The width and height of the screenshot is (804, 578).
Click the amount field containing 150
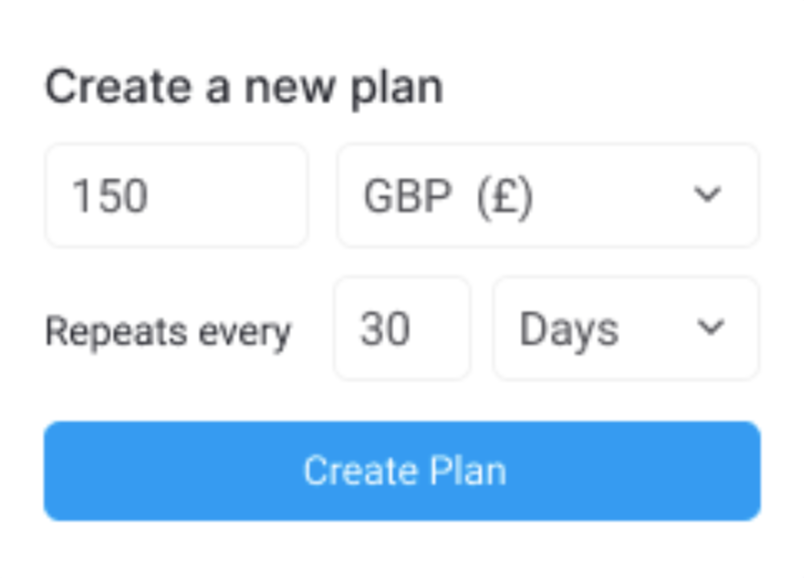click(x=176, y=195)
